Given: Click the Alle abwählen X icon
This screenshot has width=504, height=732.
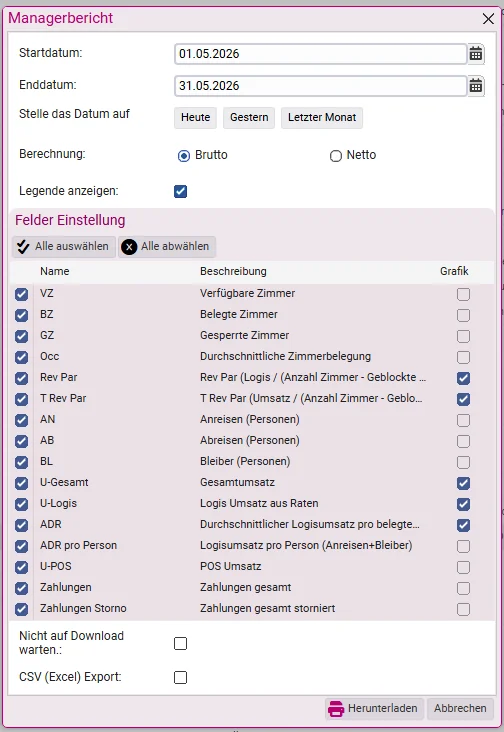Looking at the screenshot, I should (129, 246).
